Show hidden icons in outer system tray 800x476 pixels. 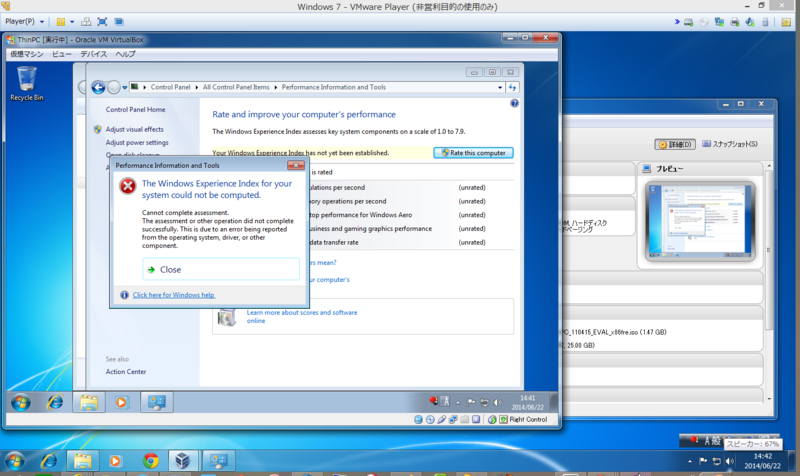(x=690, y=461)
